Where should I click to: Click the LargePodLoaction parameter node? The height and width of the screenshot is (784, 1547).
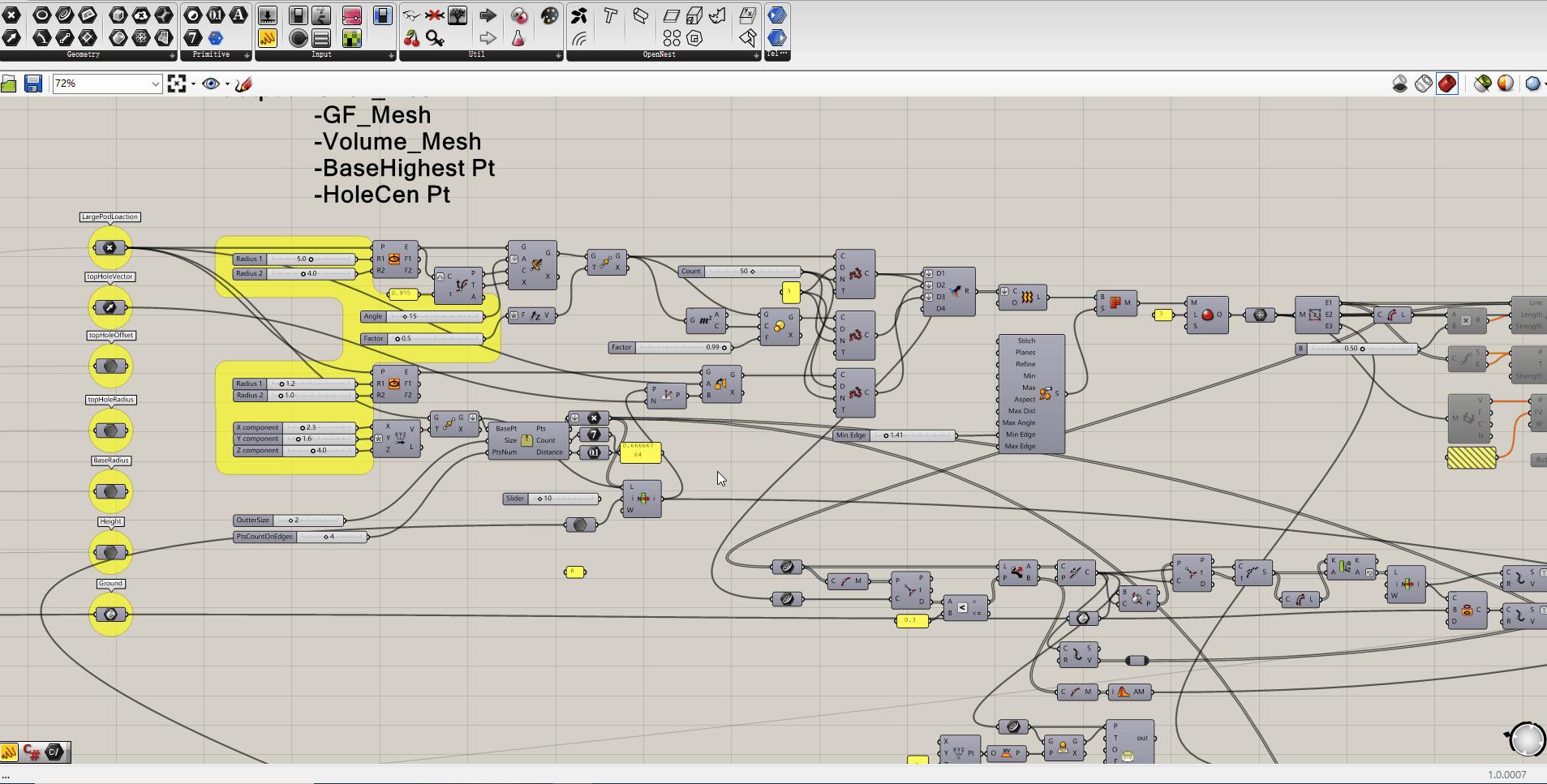point(110,248)
